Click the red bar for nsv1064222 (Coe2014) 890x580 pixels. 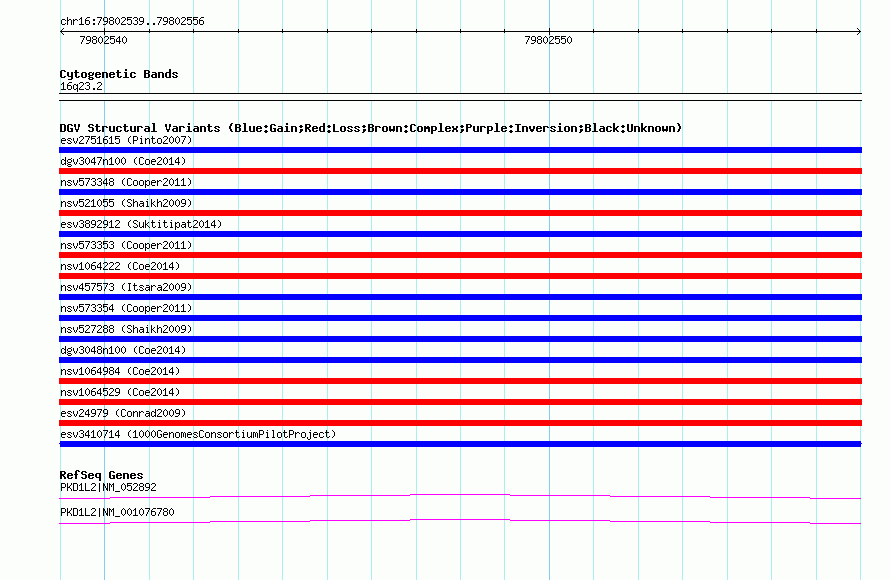[460, 276]
